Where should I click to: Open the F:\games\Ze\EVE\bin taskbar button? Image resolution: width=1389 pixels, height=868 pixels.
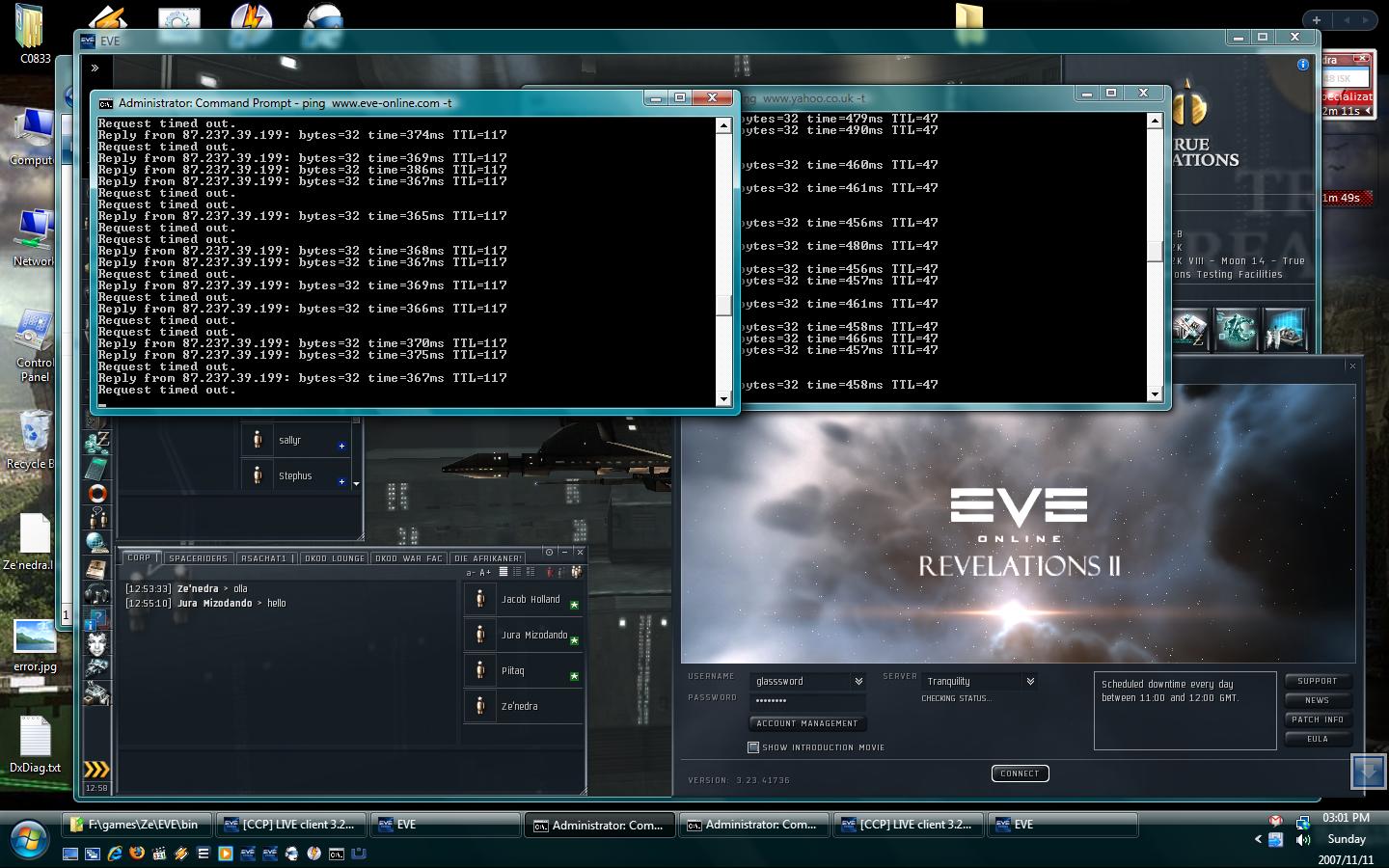139,825
